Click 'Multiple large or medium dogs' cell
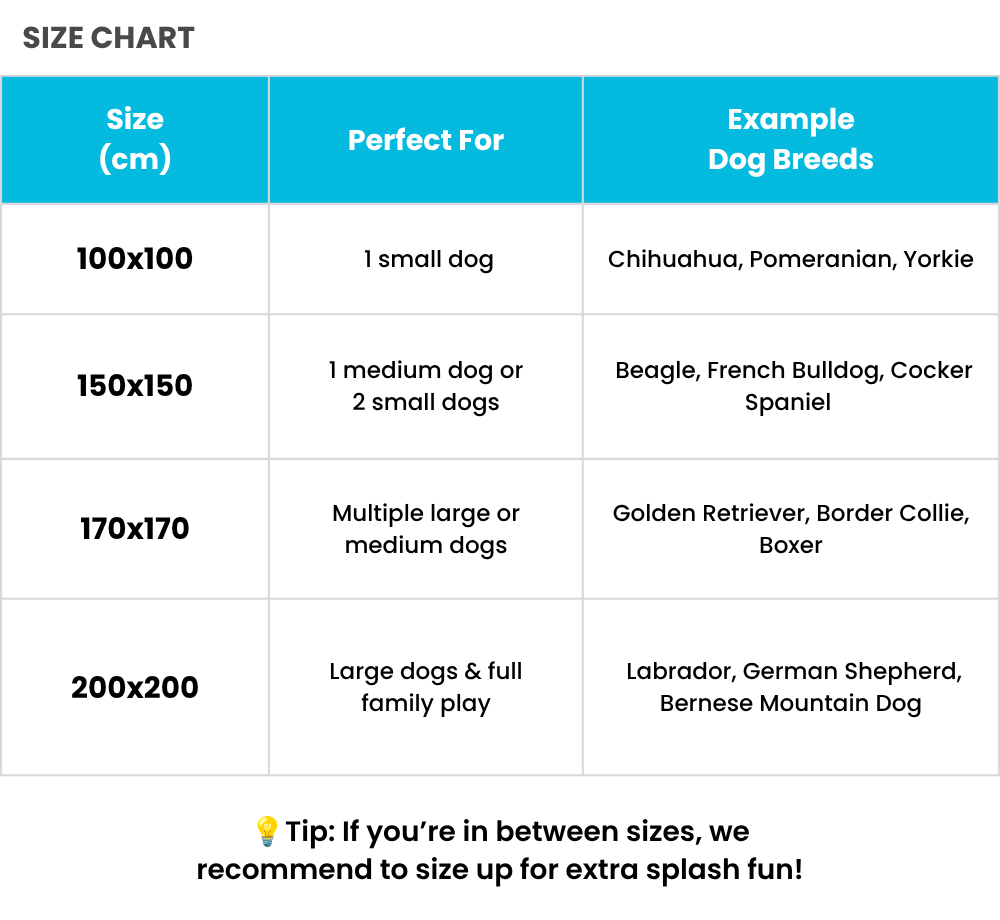Viewport: 1000px width, 920px height. click(425, 529)
